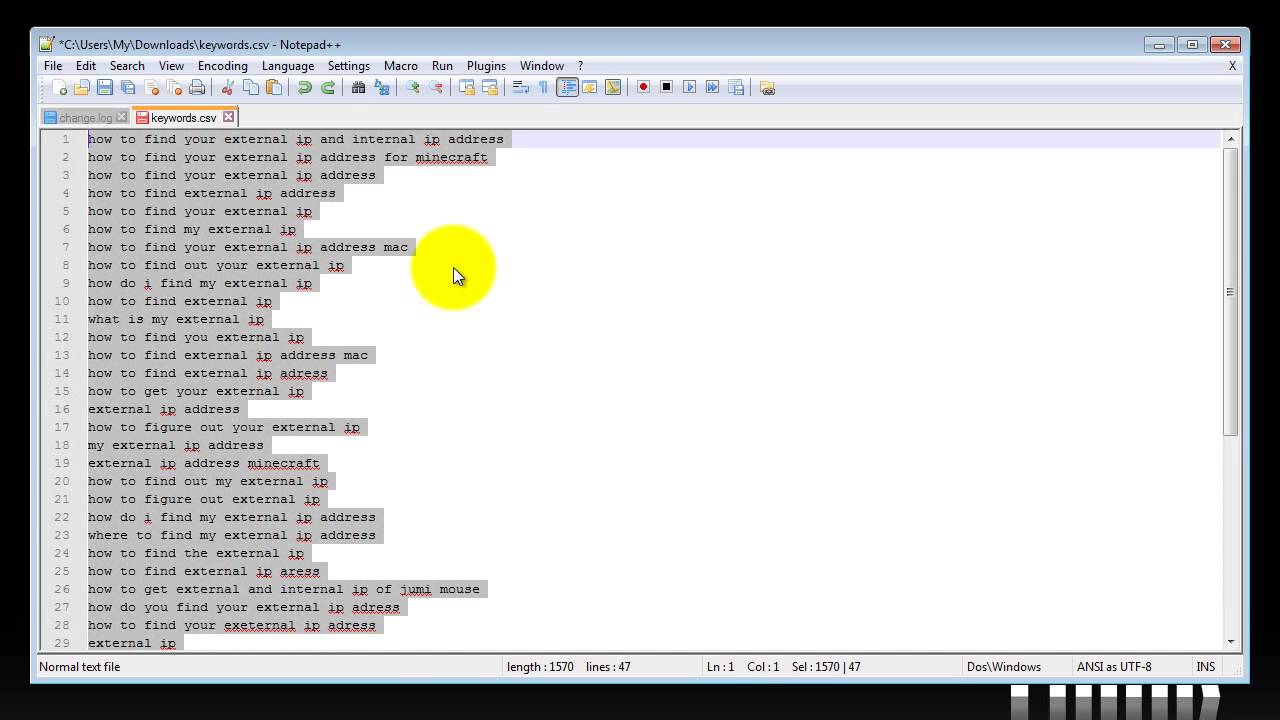Save the file with the Save icon
Screen dimensions: 1280x720
click(105, 88)
